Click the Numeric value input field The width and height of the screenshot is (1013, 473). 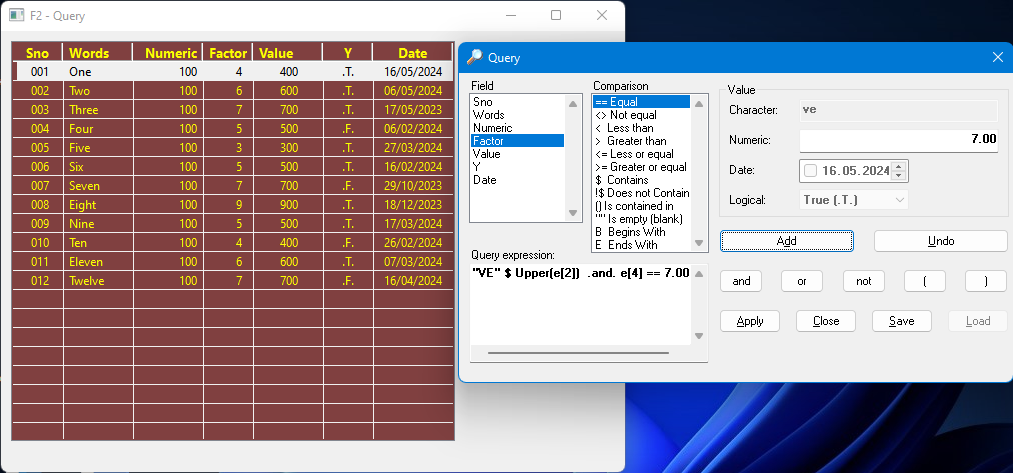898,139
